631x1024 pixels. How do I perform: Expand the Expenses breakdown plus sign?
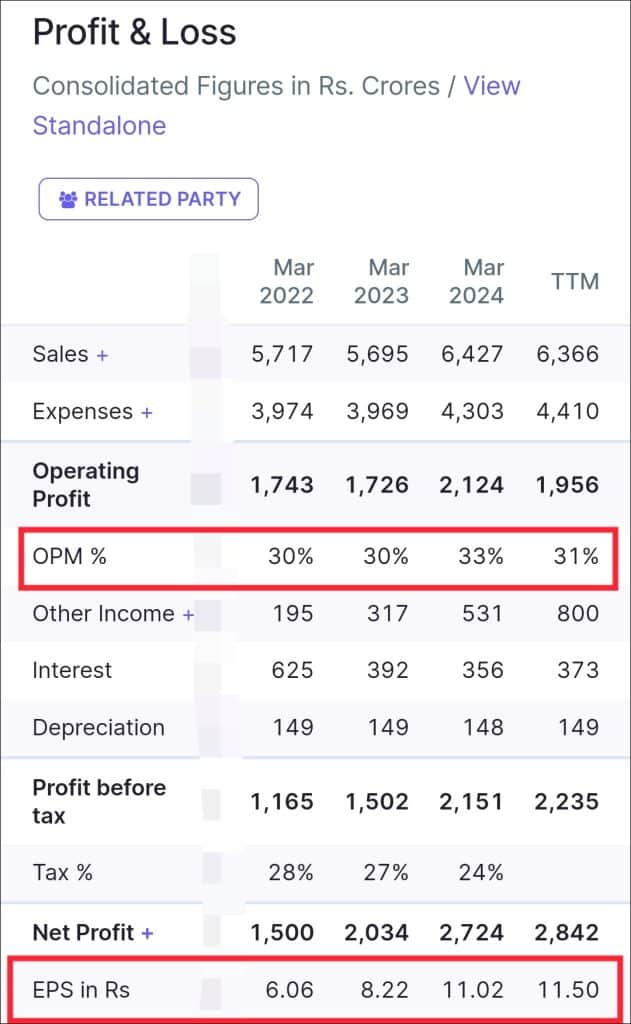pos(147,412)
